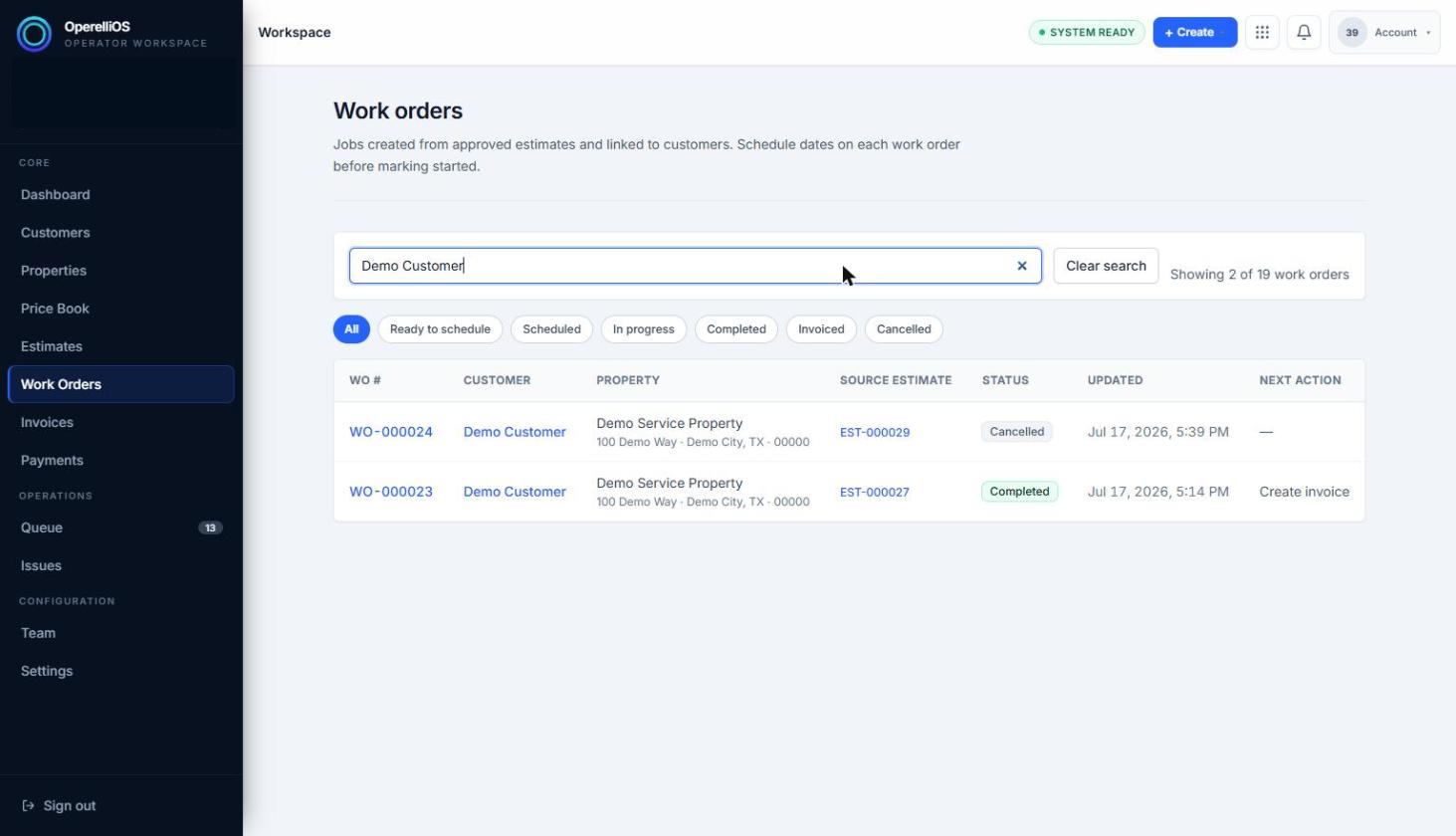The image size is (1456, 836).
Task: Click the Next Action column header
Action: click(x=1300, y=380)
